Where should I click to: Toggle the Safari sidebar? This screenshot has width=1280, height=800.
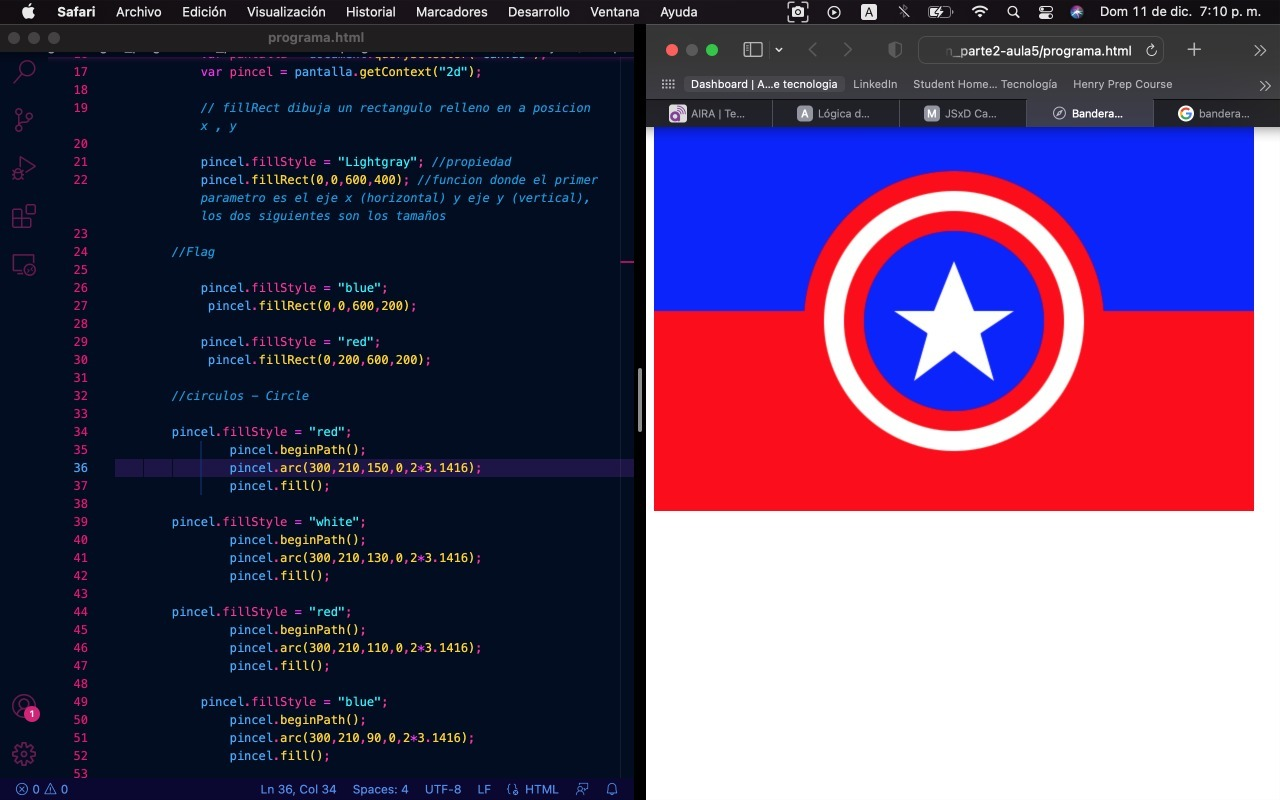pos(753,50)
